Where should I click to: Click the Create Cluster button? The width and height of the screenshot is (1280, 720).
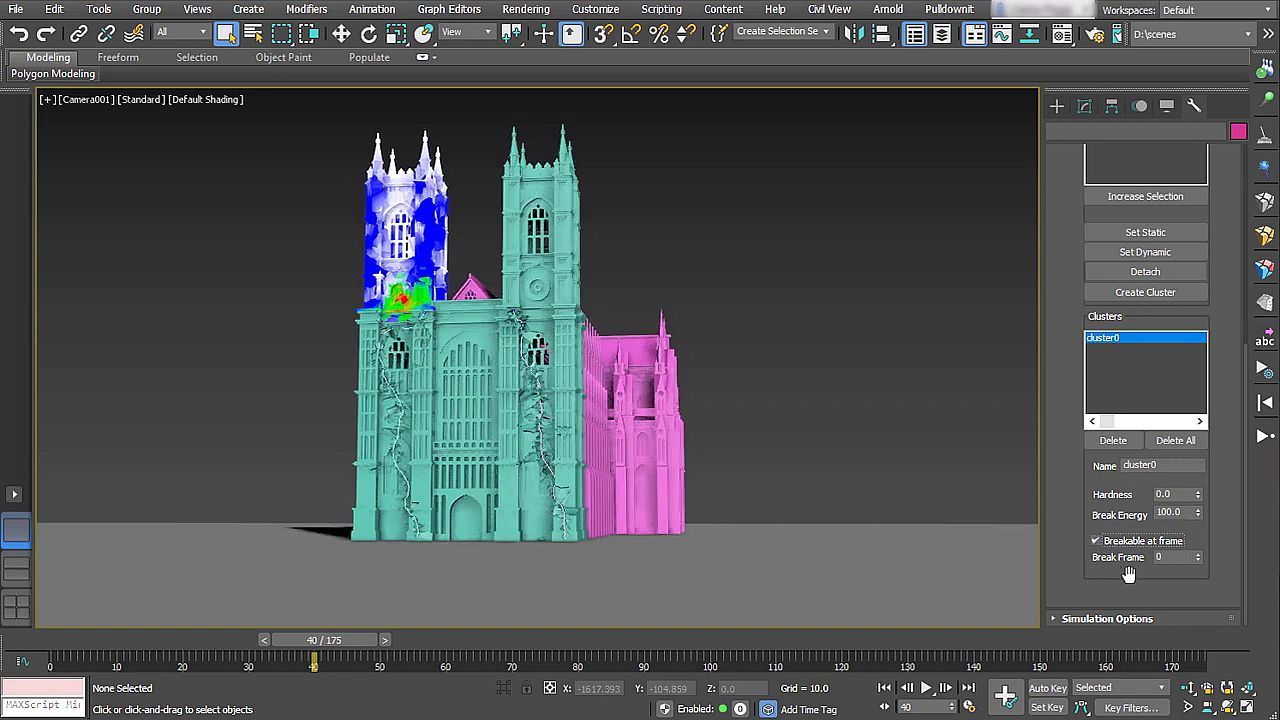(x=1145, y=292)
